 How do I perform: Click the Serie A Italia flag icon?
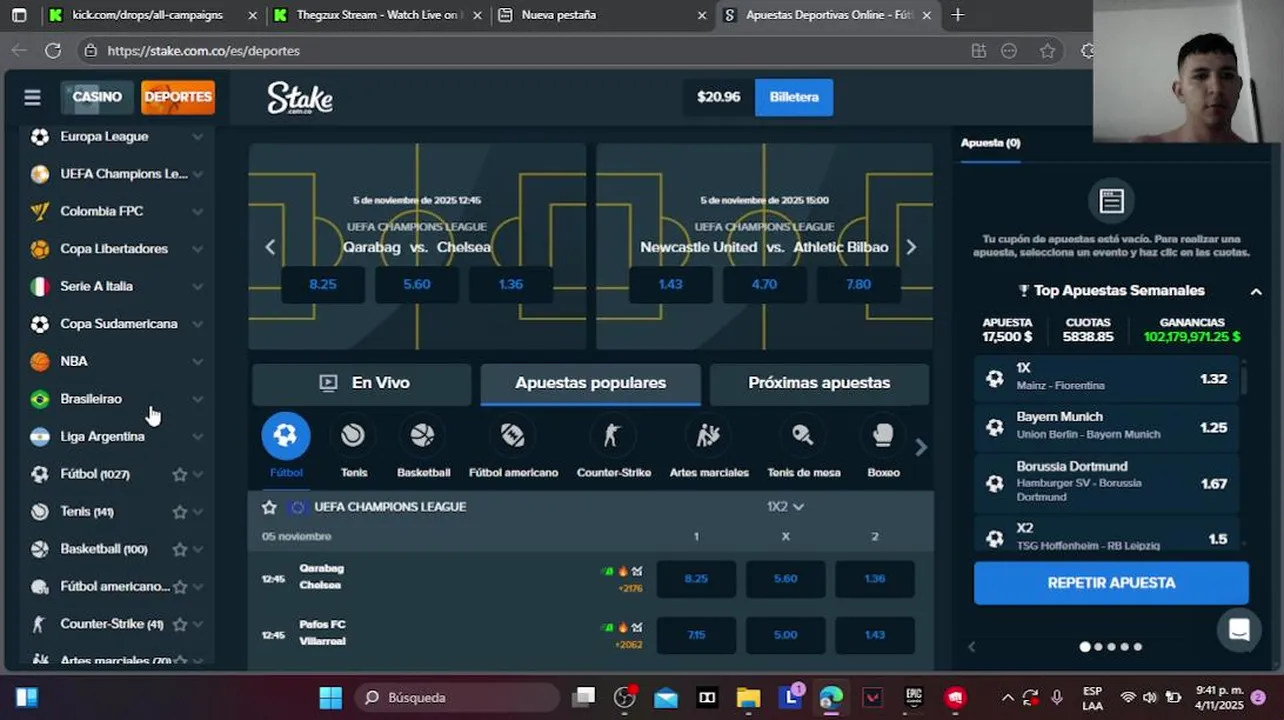(x=39, y=286)
